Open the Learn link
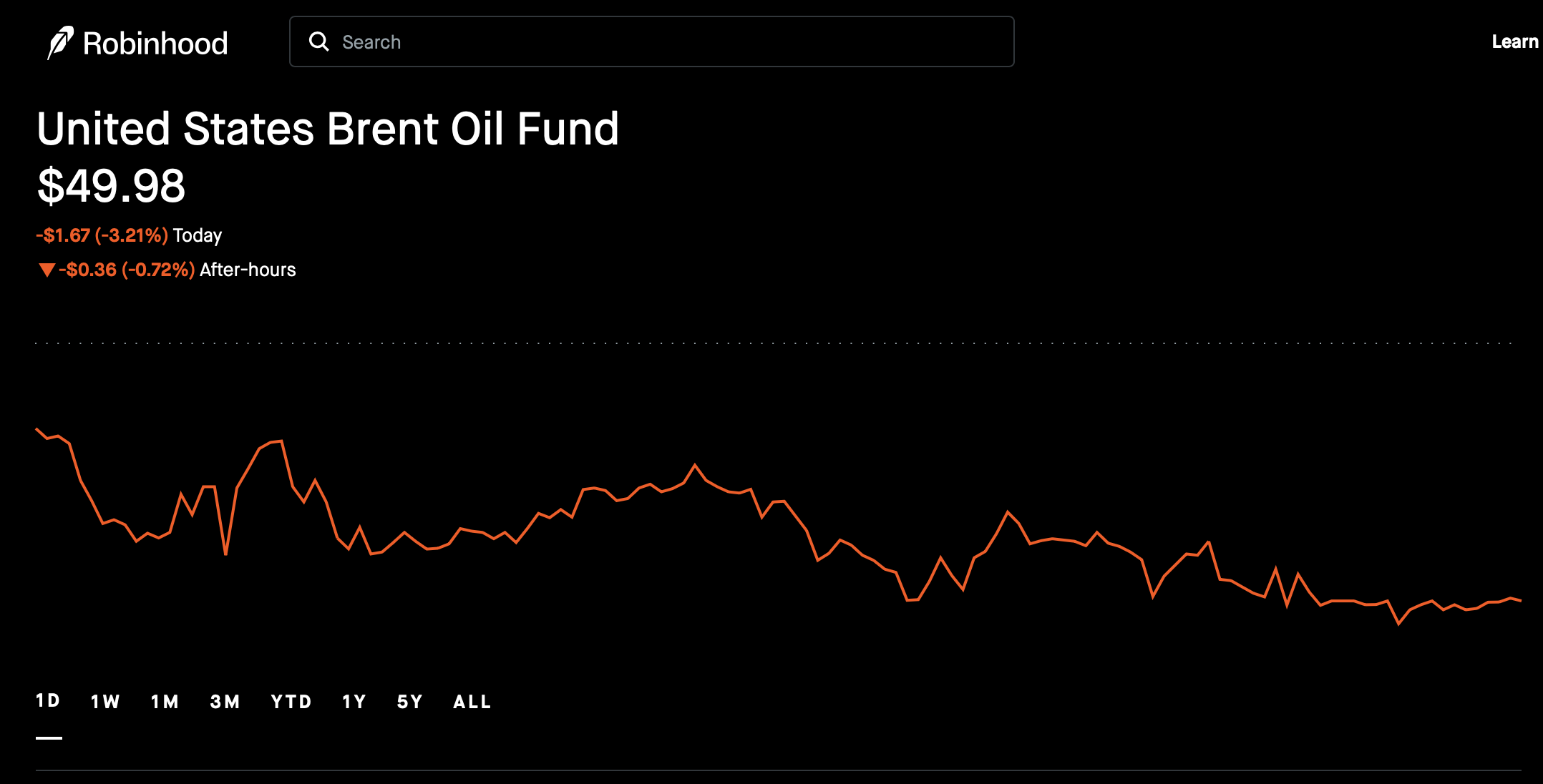The height and width of the screenshot is (784, 1543). click(x=1514, y=42)
